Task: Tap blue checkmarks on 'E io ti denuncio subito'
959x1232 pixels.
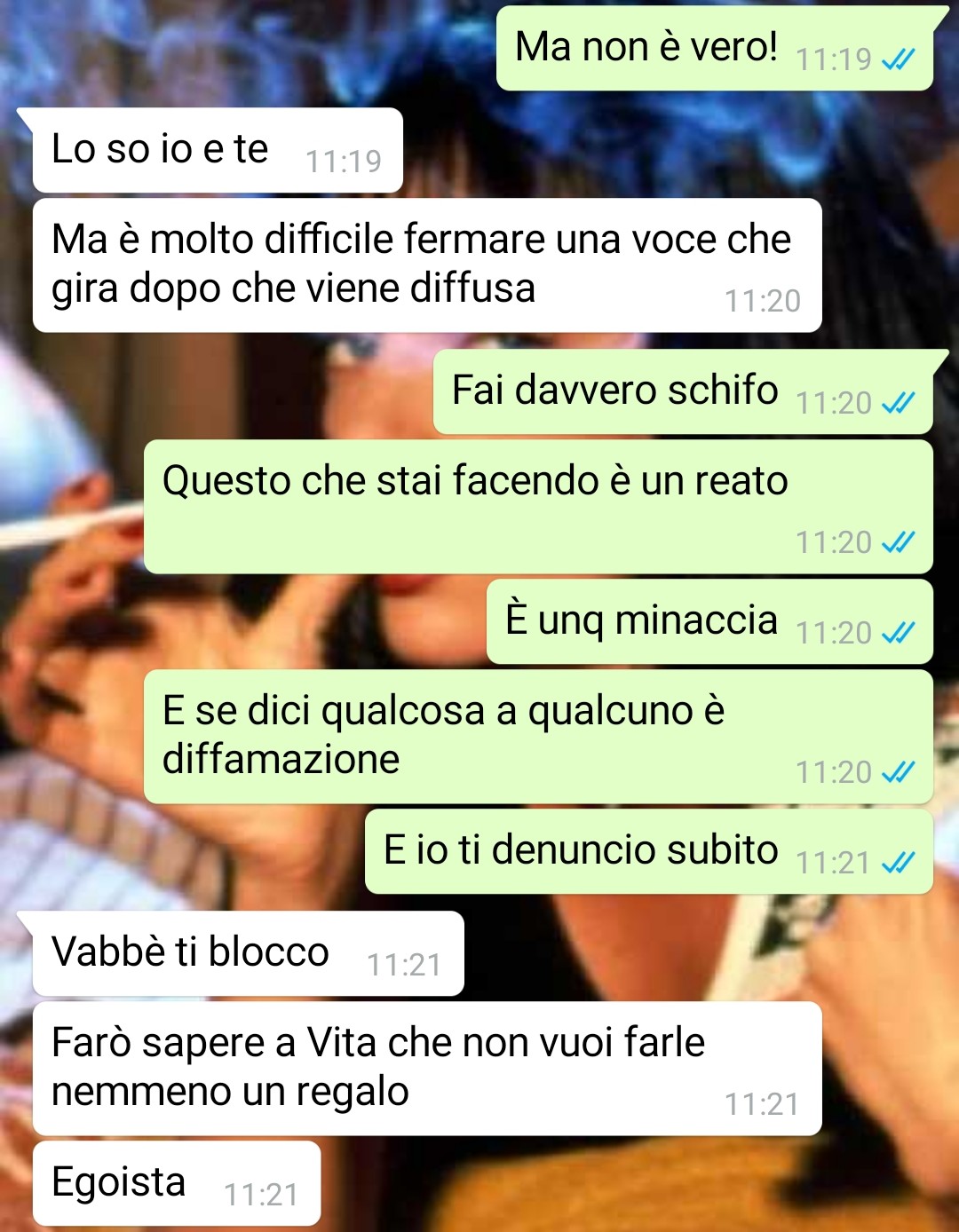Action: pyautogui.click(x=898, y=863)
